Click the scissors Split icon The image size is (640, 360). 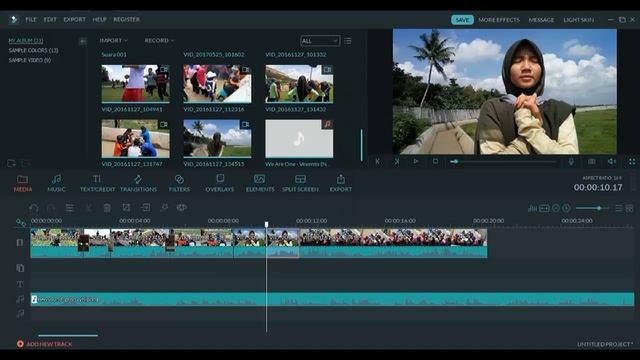tap(89, 208)
